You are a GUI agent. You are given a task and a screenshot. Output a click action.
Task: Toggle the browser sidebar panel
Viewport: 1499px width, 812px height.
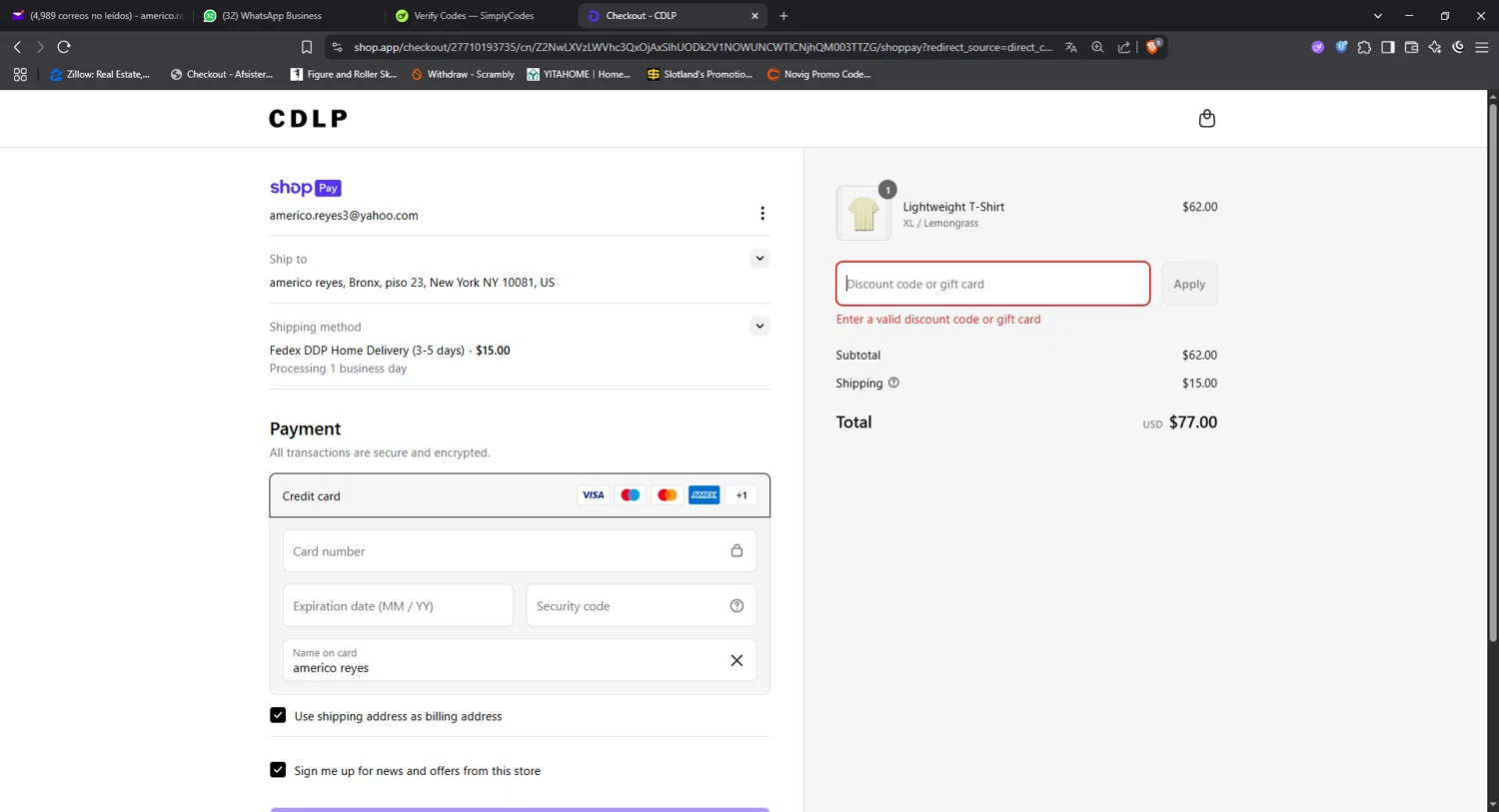(x=1388, y=47)
